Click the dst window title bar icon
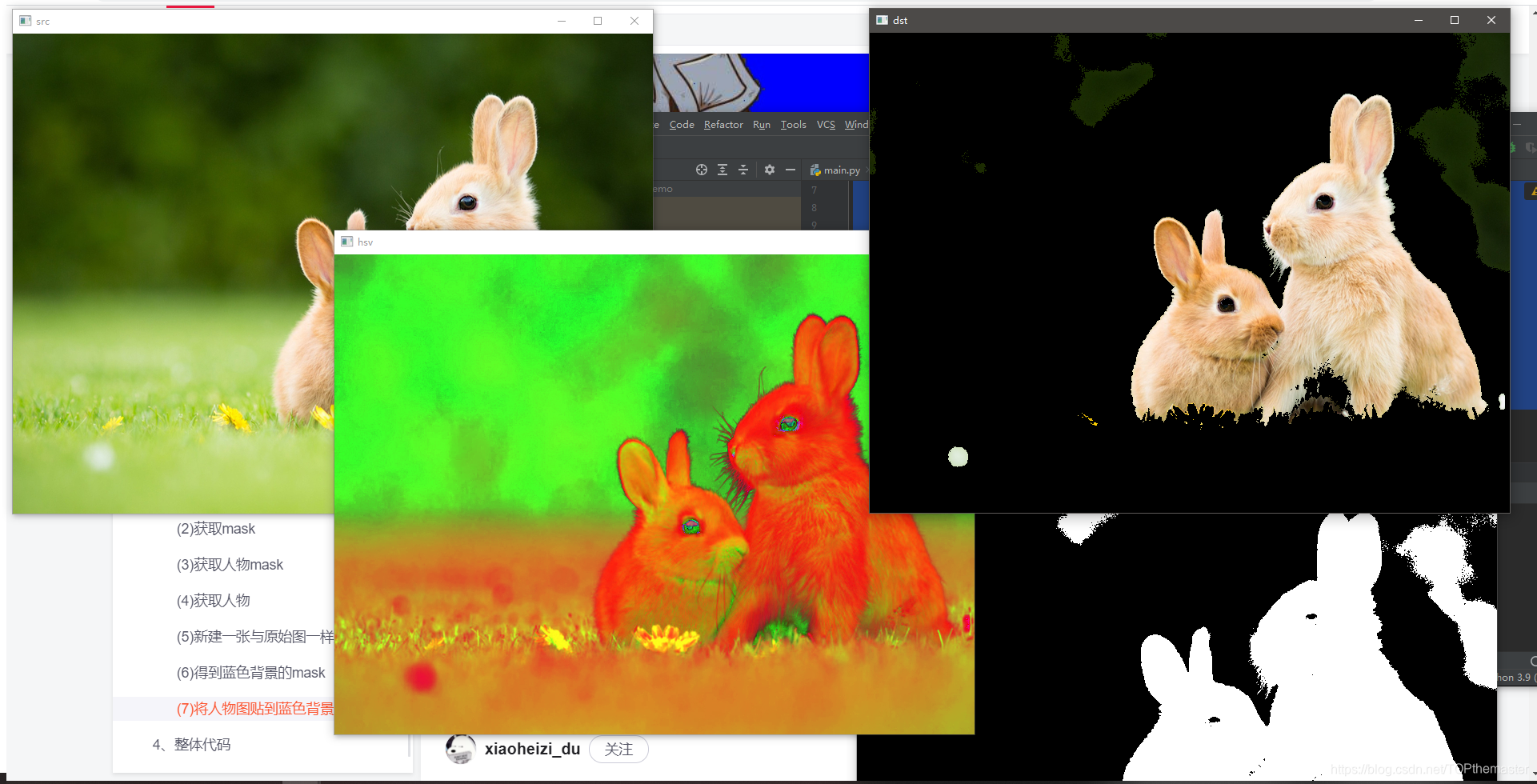1537x784 pixels. coord(883,20)
